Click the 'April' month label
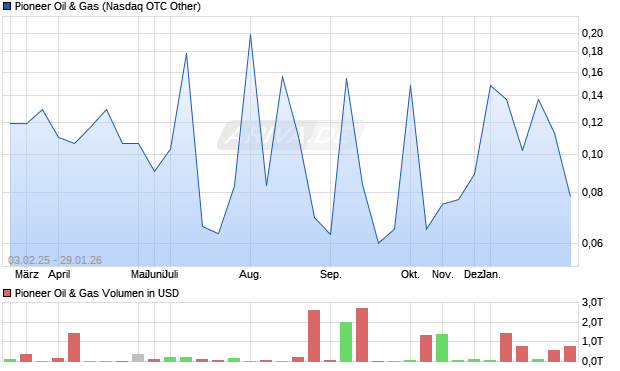The height and width of the screenshot is (371, 620). pyautogui.click(x=59, y=274)
